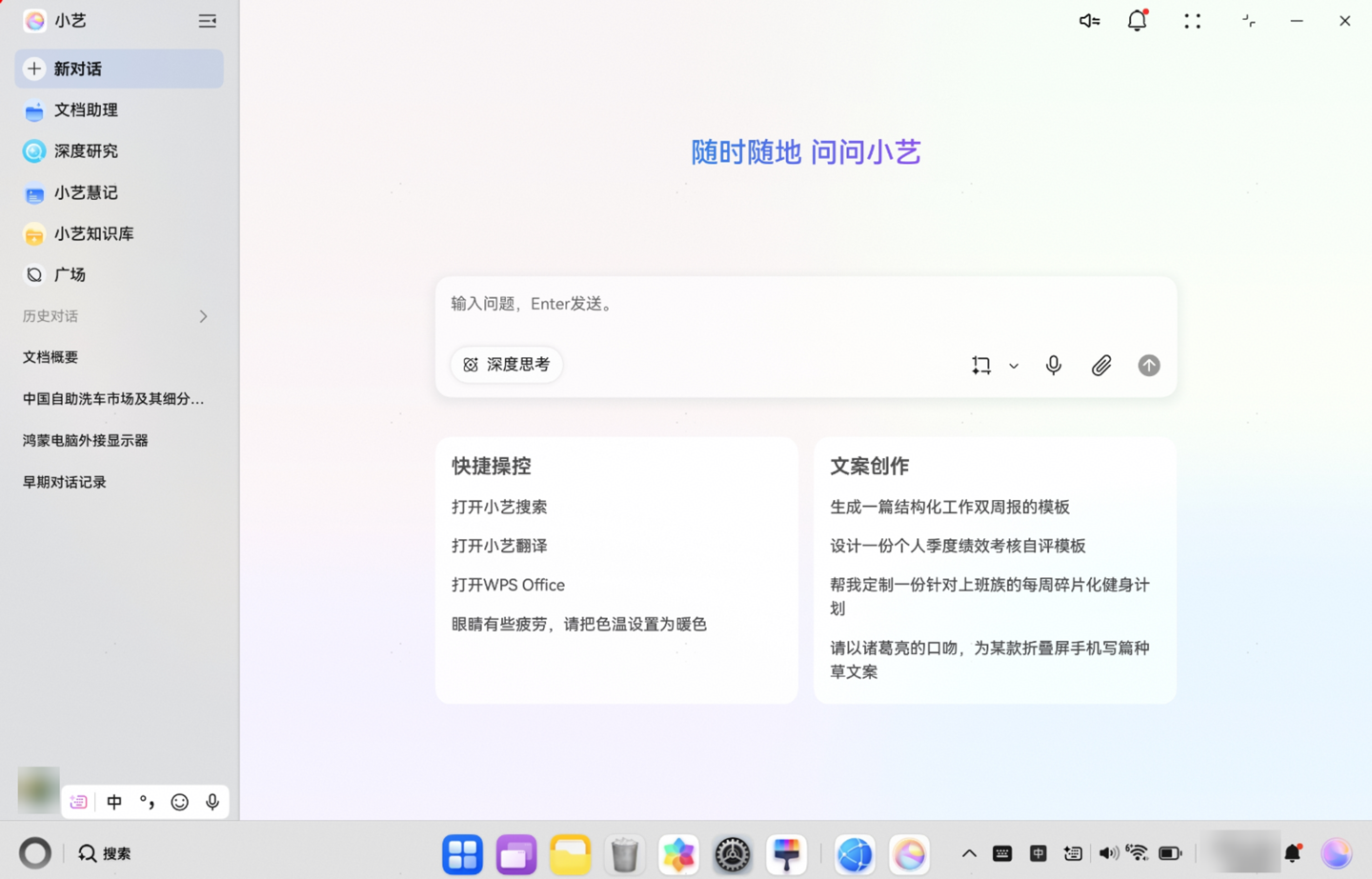The image size is (1372, 879).
Task: Click the screenshot capture icon in input bar
Action: [980, 365]
